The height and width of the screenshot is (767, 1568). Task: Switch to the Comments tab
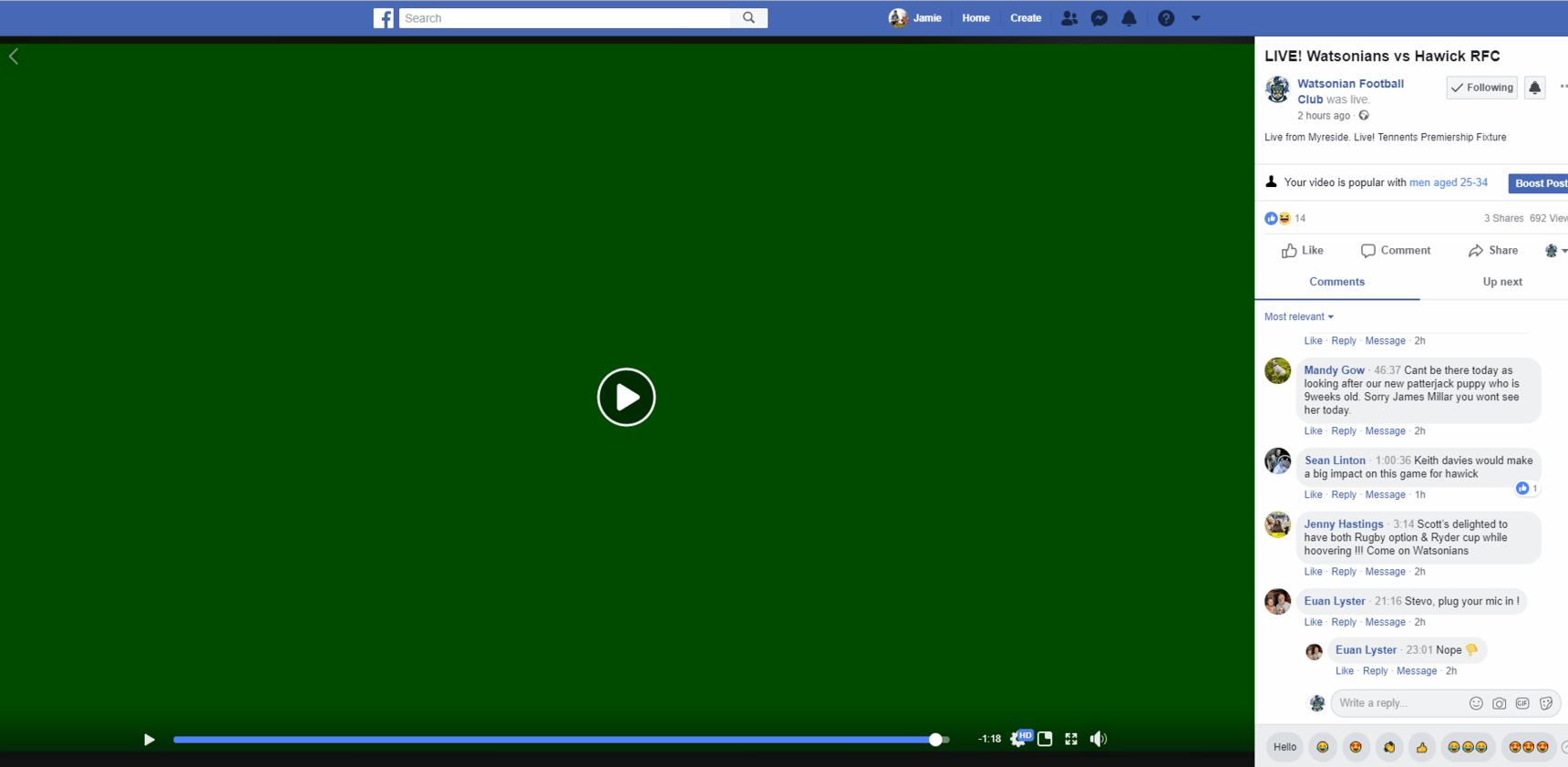(x=1336, y=282)
